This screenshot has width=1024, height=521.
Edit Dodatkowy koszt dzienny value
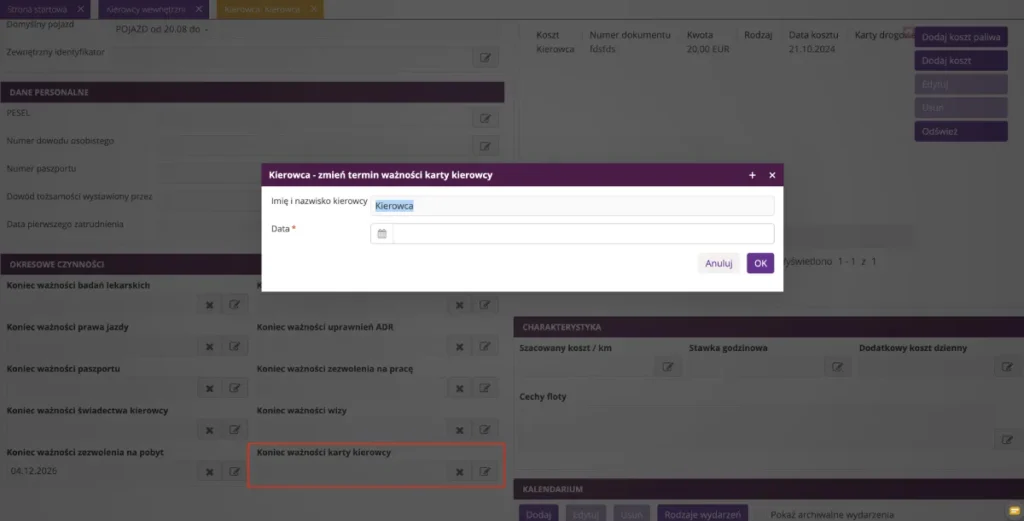pos(1007,367)
